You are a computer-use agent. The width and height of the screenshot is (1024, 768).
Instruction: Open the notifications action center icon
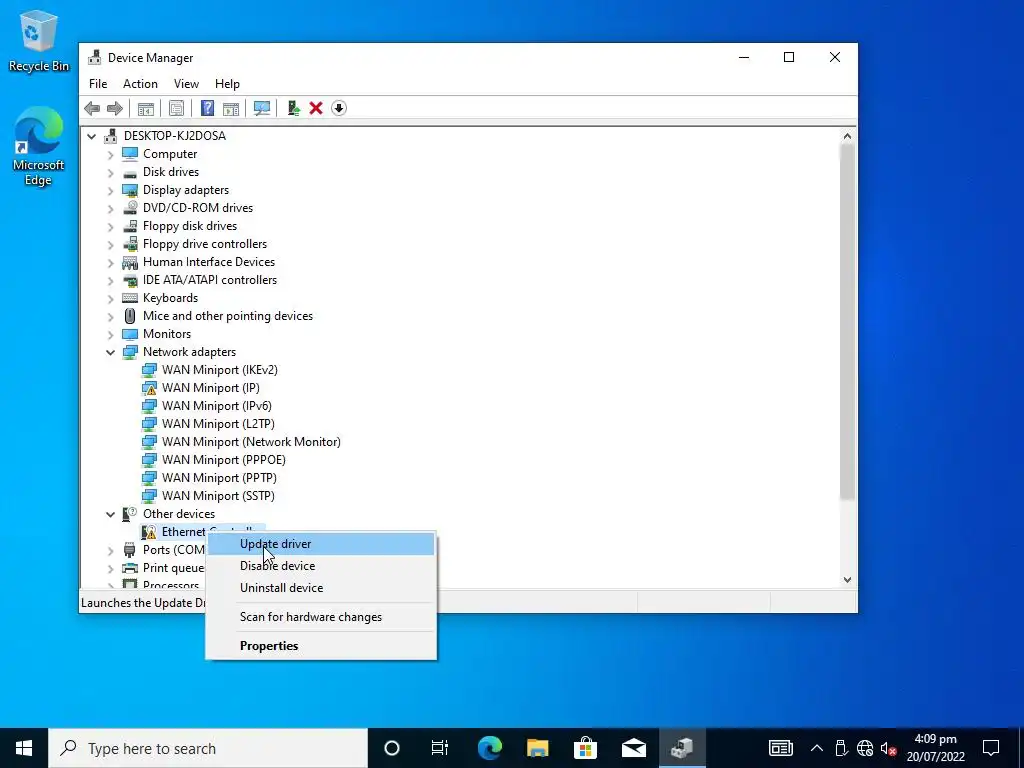tap(991, 748)
